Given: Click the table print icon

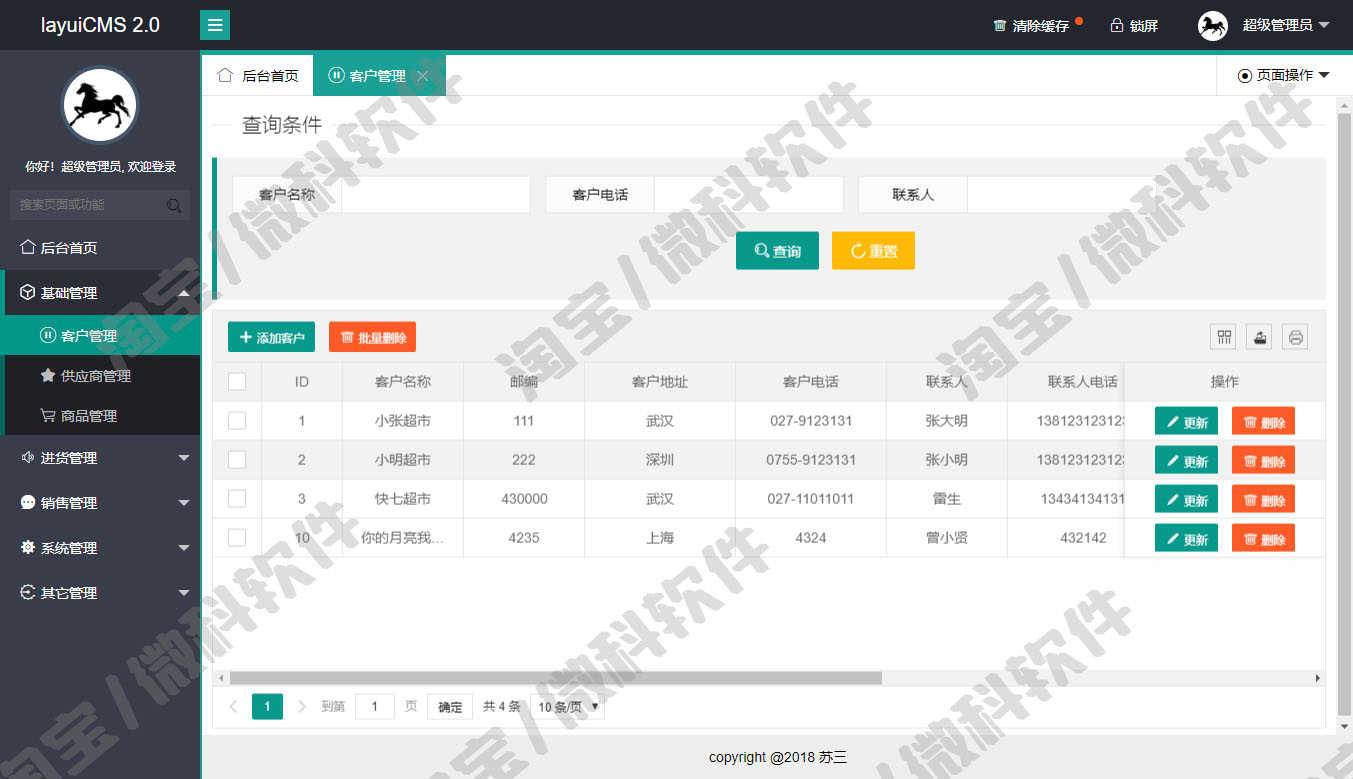Looking at the screenshot, I should (1296, 337).
